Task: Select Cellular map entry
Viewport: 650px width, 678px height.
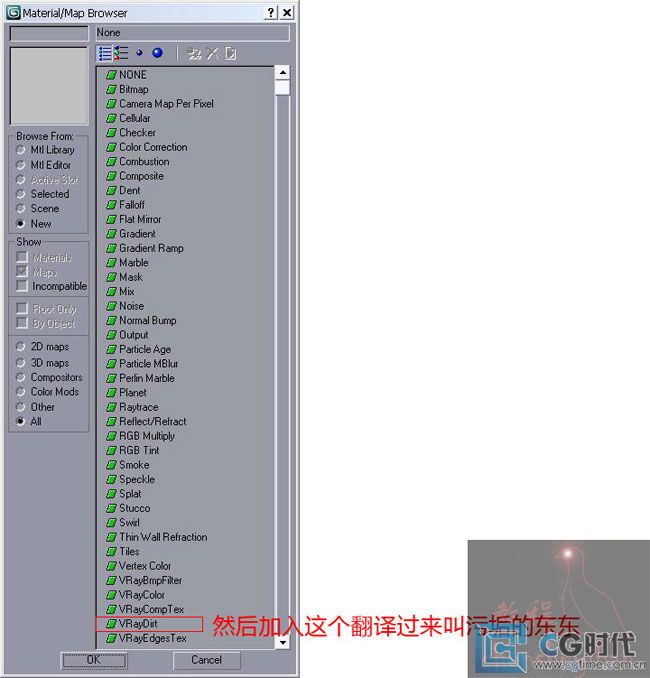Action: 134,118
